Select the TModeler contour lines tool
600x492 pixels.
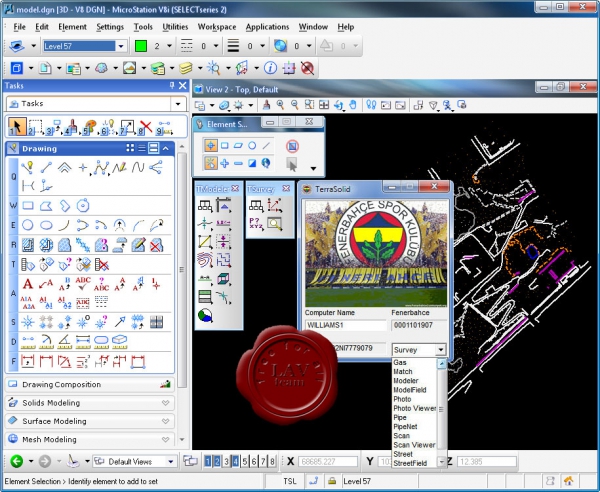(205, 260)
